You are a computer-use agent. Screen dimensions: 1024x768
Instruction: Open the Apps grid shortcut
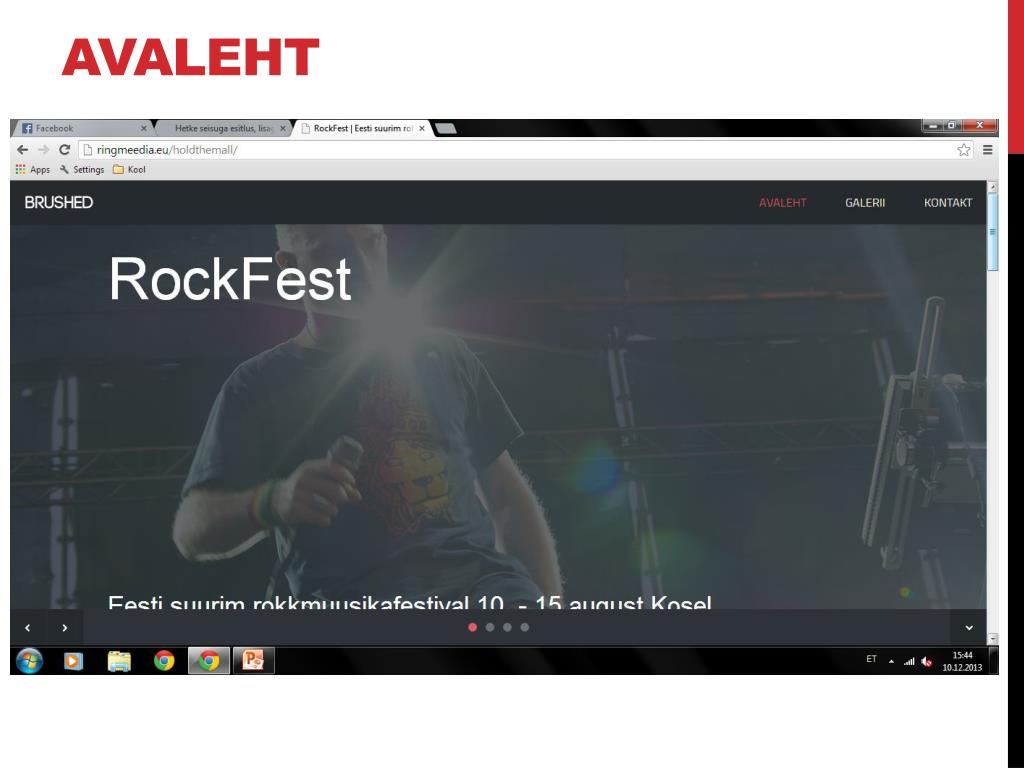pyautogui.click(x=33, y=169)
